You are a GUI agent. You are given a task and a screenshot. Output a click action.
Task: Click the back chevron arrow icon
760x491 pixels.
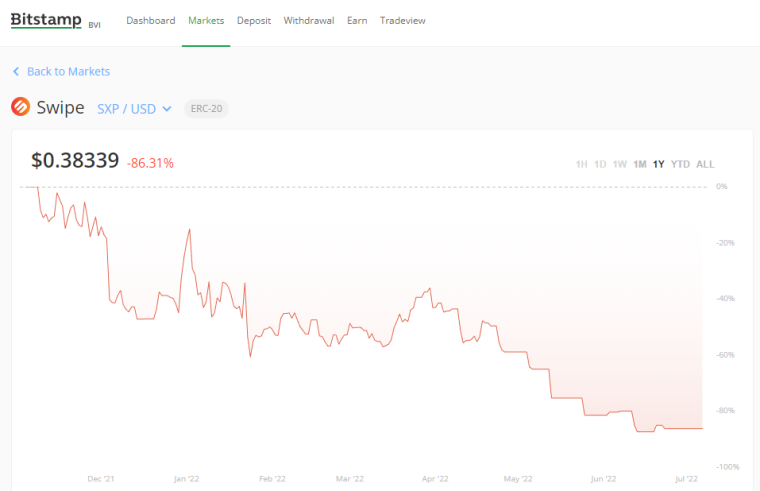point(16,72)
